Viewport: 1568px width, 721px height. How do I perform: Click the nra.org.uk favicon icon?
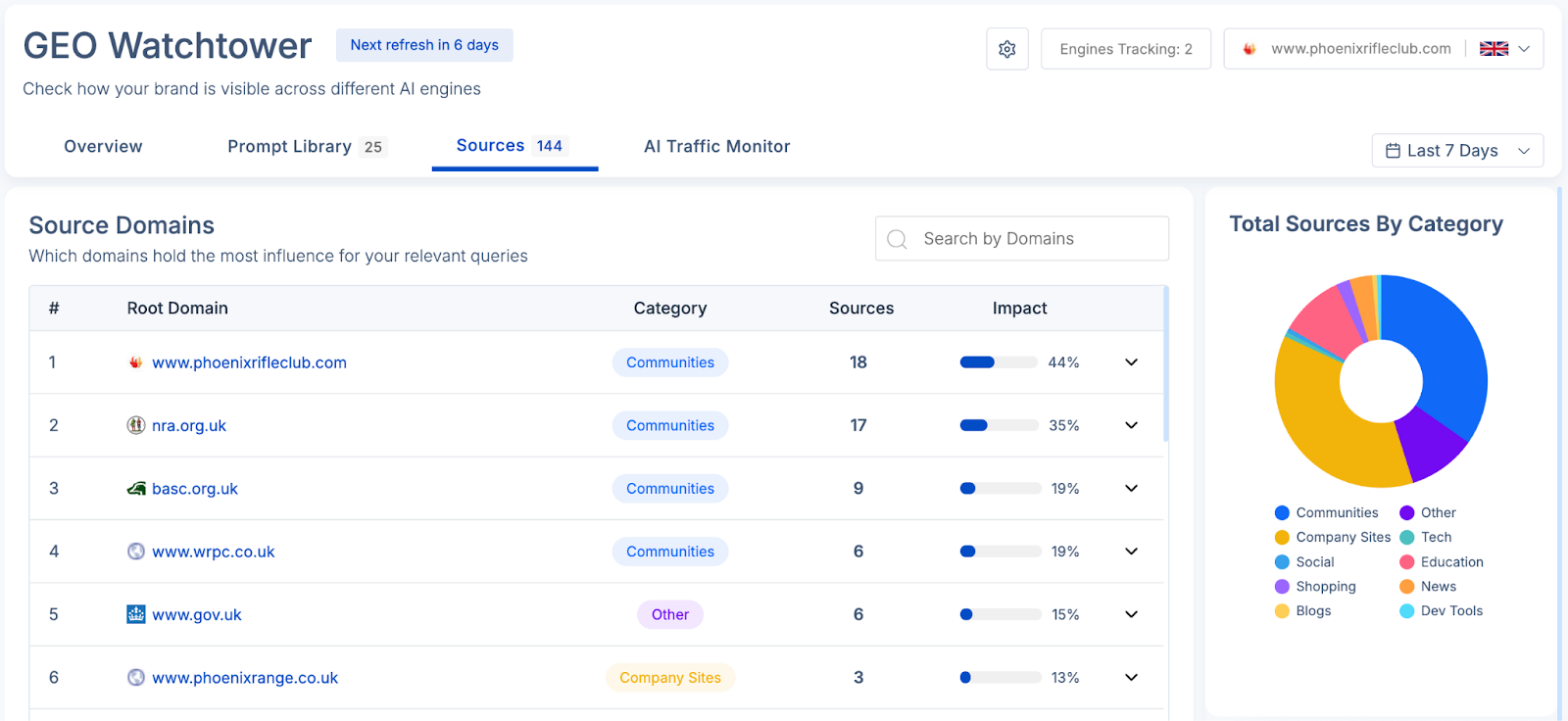136,425
